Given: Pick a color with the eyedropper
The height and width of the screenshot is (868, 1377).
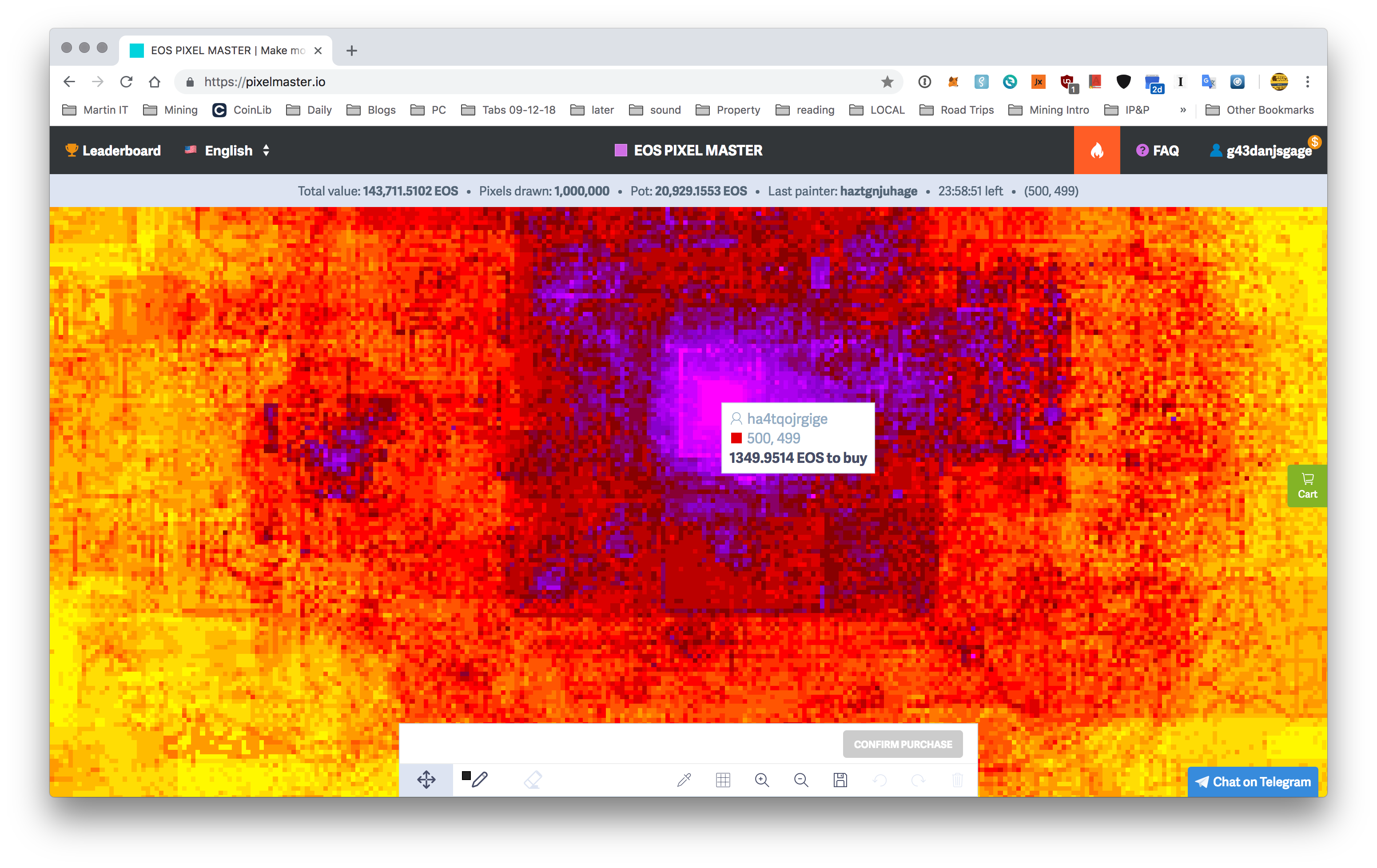Looking at the screenshot, I should point(684,780).
